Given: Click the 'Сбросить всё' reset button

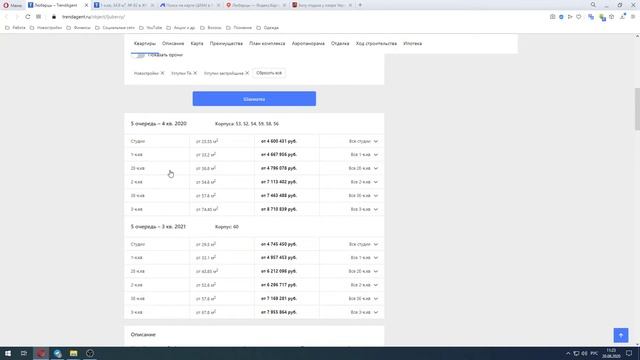Looking at the screenshot, I should pos(269,73).
